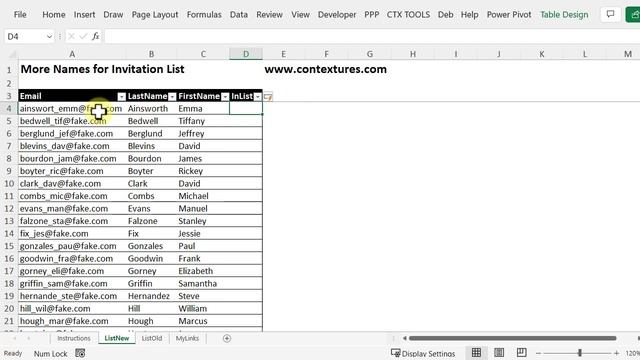Click horizontal scrollbar left arrow

(404, 338)
